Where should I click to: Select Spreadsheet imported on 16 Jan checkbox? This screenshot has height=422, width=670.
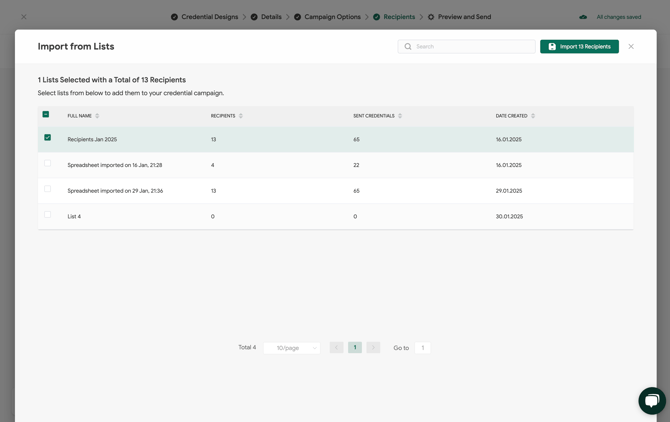coord(47,163)
